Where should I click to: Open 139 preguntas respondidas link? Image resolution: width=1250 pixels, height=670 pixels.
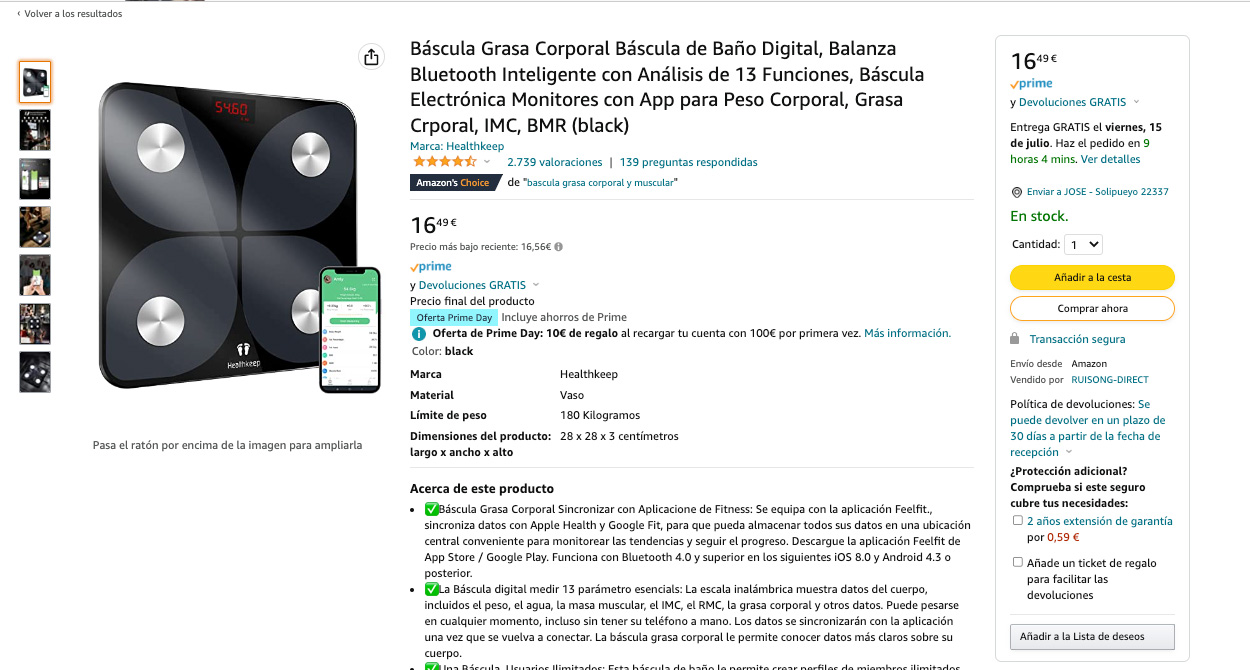tap(689, 162)
